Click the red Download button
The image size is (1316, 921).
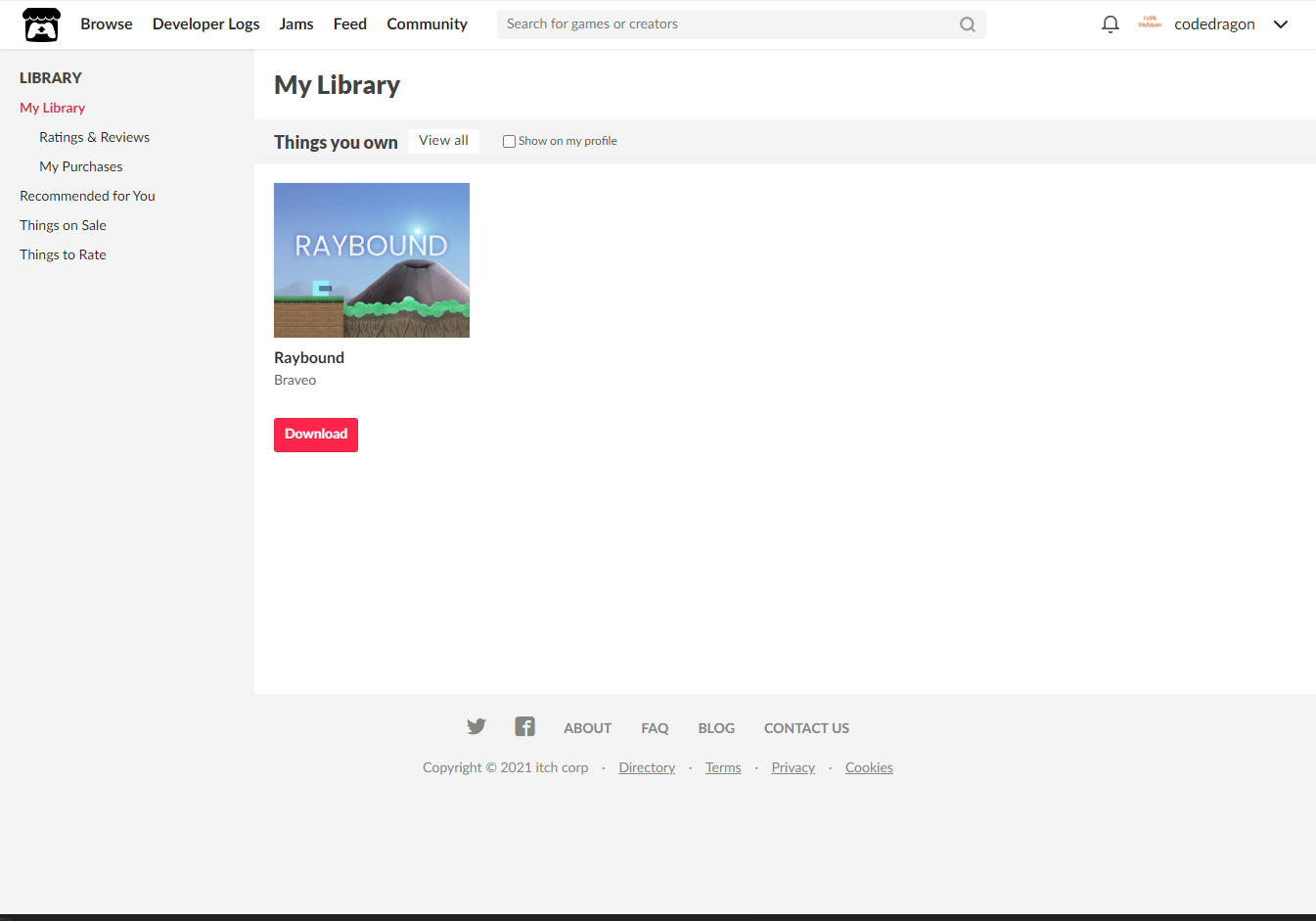pos(316,435)
